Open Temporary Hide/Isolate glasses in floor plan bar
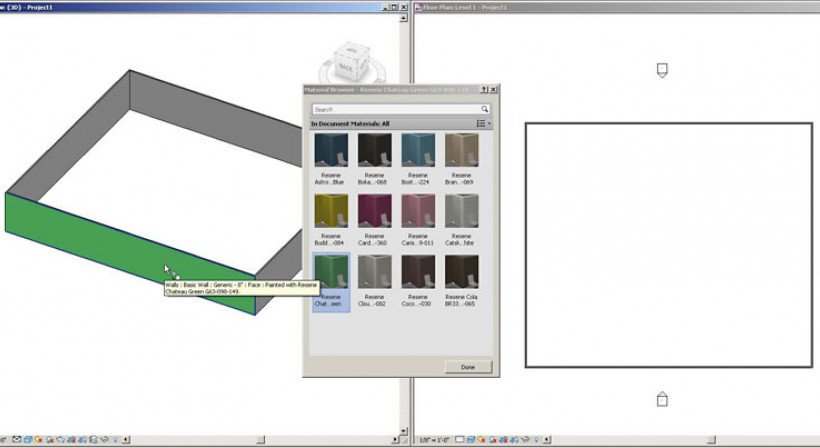820x448 pixels. coord(526,440)
